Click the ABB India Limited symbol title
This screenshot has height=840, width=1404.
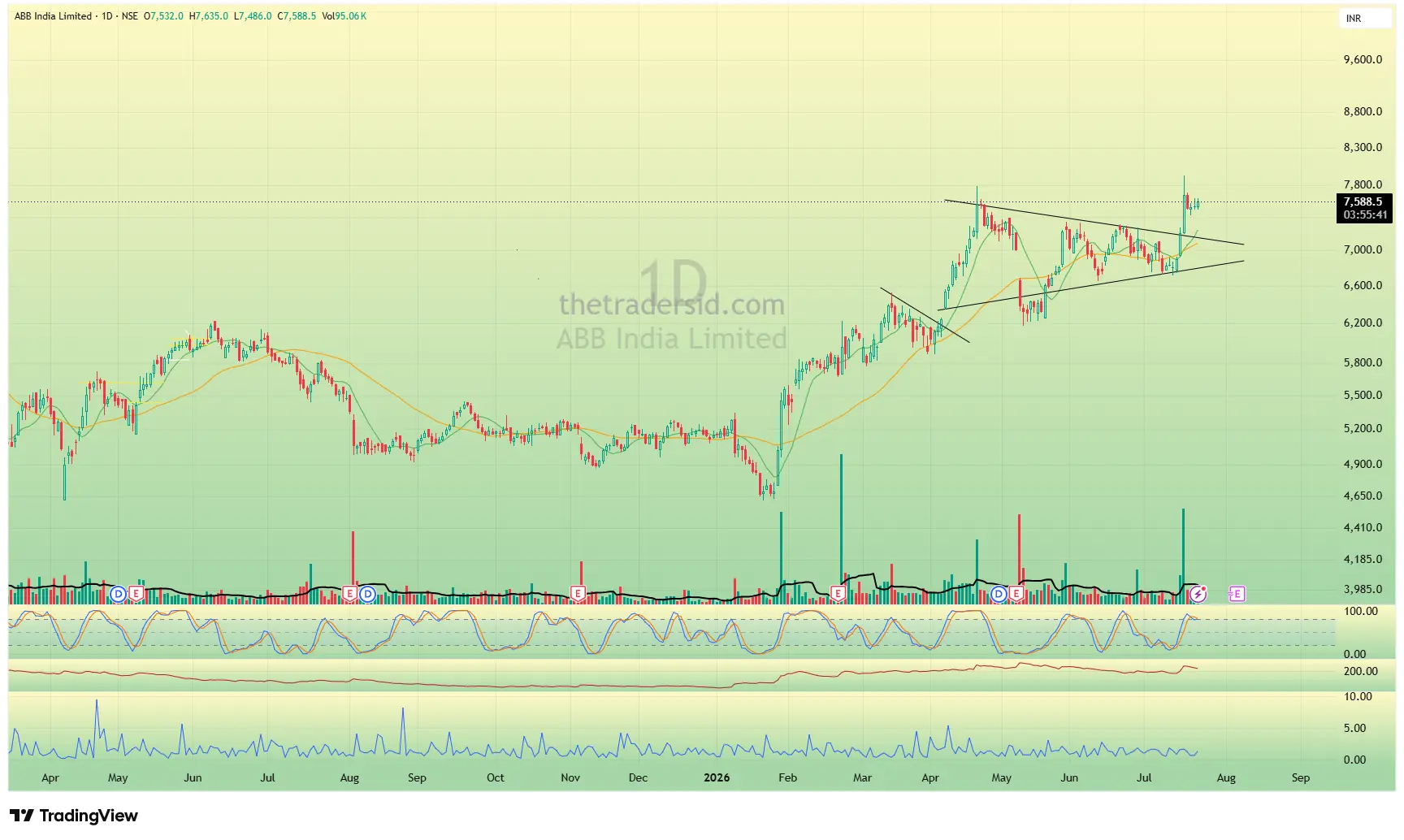coord(53,16)
